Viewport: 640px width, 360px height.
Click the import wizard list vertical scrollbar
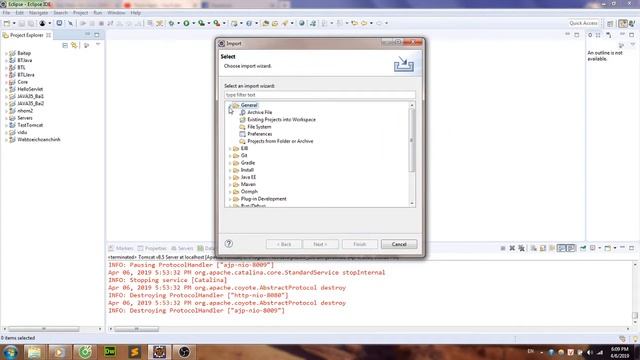(x=412, y=140)
